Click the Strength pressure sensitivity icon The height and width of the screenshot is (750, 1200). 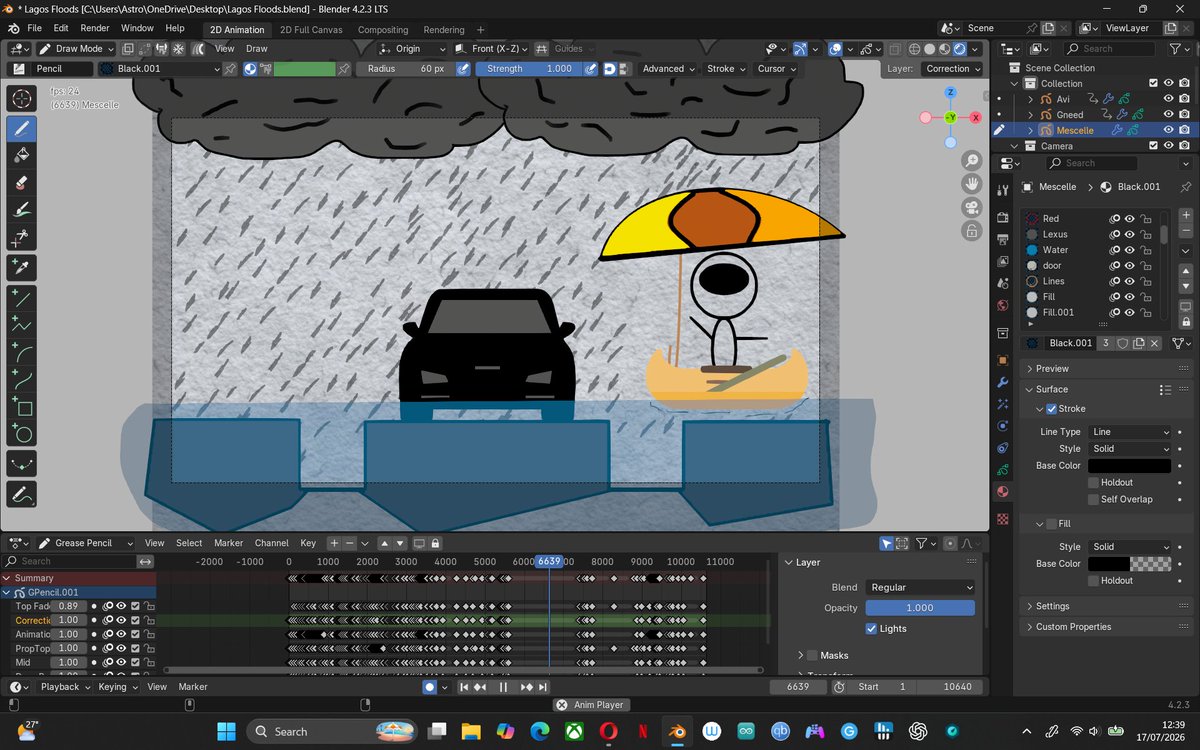tap(591, 68)
